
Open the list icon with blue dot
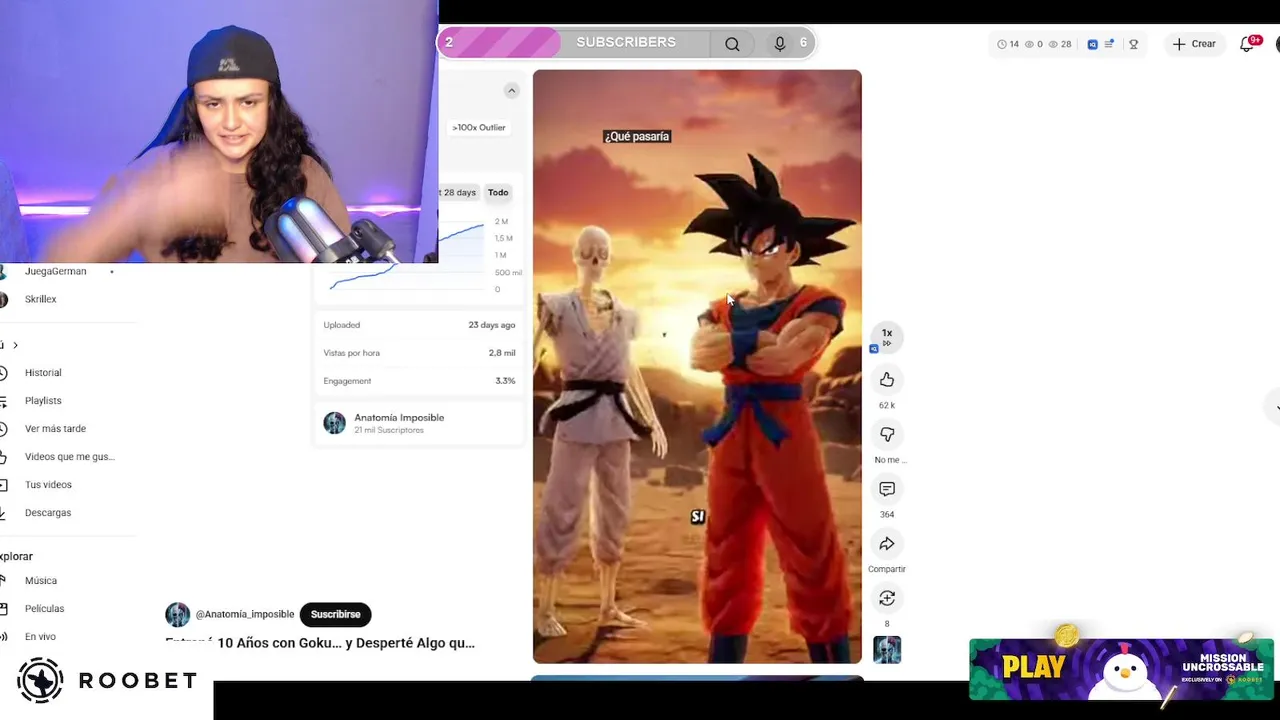click(x=1109, y=44)
